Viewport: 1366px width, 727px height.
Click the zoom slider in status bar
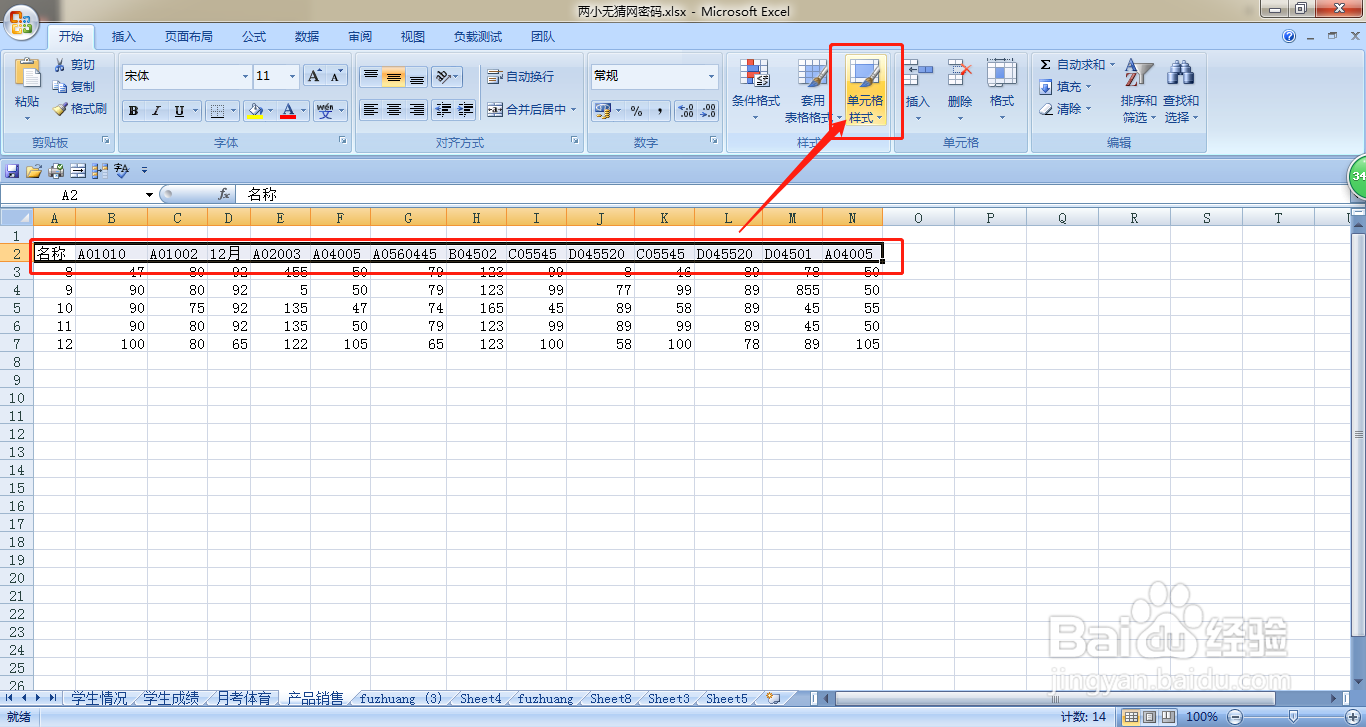tap(1292, 716)
